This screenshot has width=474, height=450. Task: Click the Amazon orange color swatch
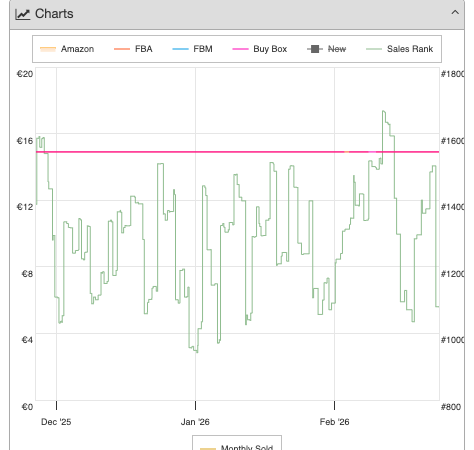point(48,49)
